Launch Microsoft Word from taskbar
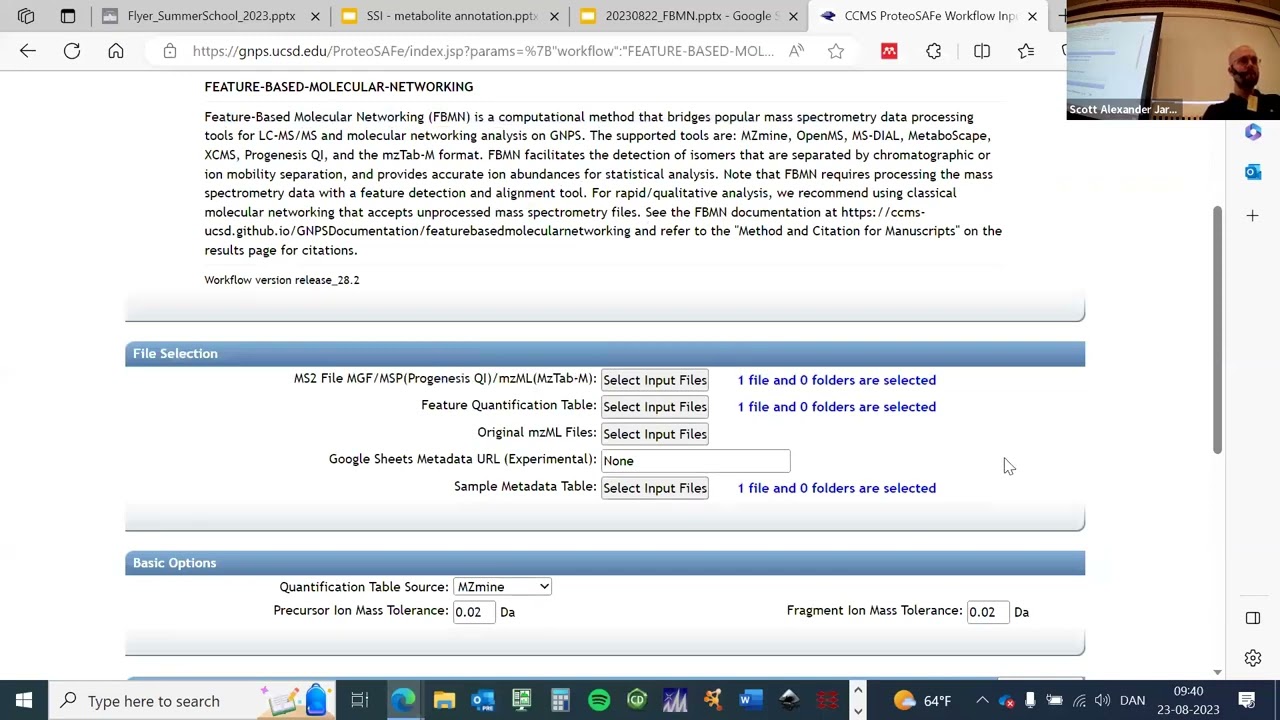The image size is (1280, 720). click(751, 700)
